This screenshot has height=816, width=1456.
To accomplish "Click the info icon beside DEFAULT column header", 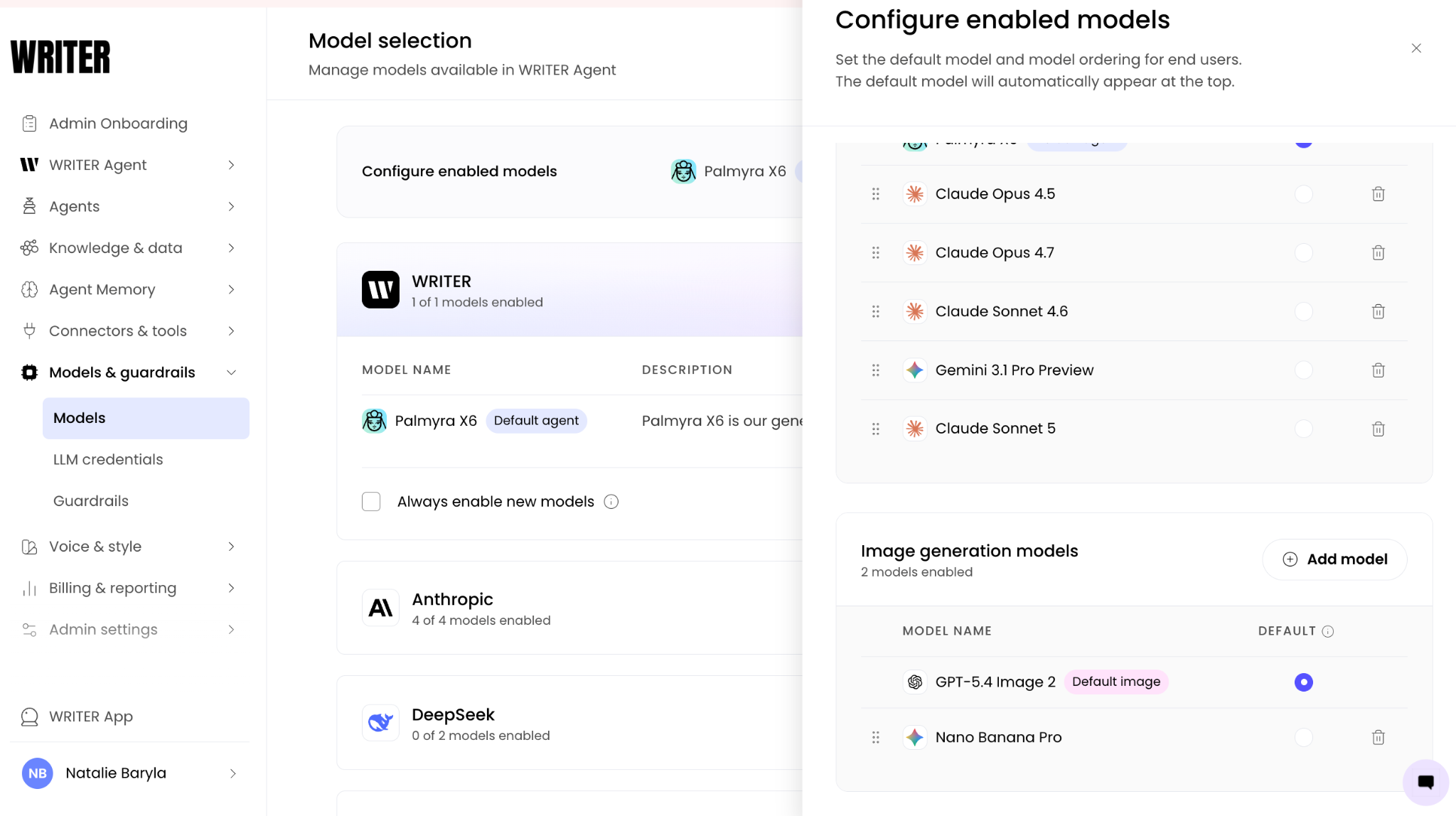I will coord(1328,631).
